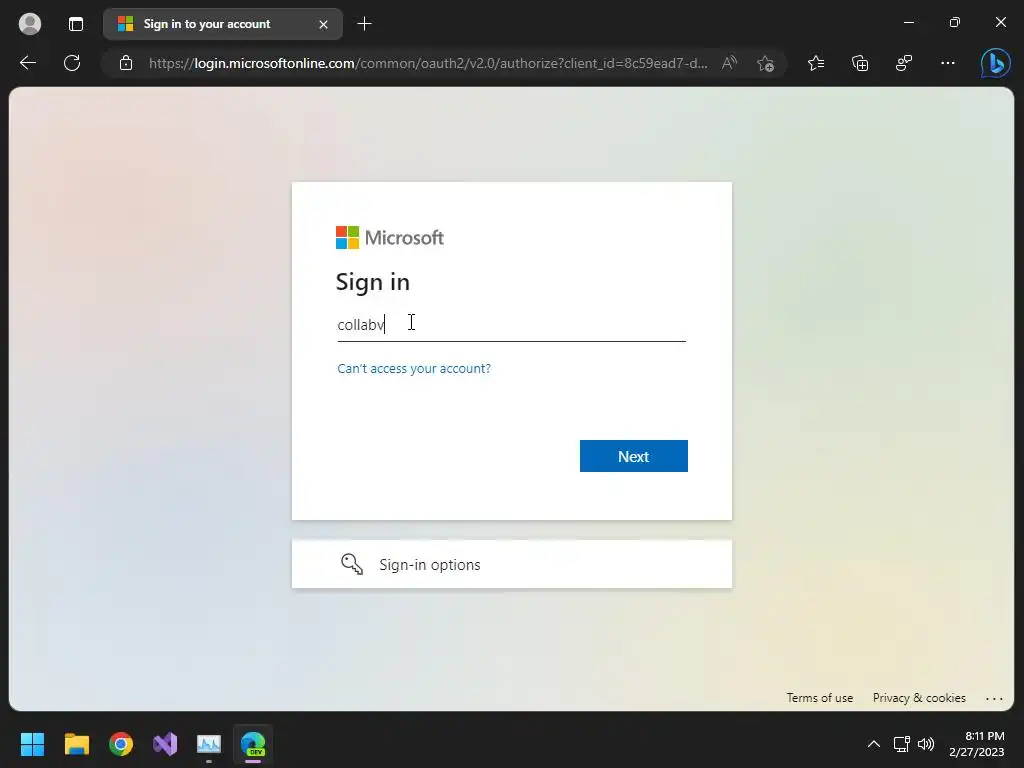The height and width of the screenshot is (768, 1024).
Task: Open Terms of use link
Action: 820,697
